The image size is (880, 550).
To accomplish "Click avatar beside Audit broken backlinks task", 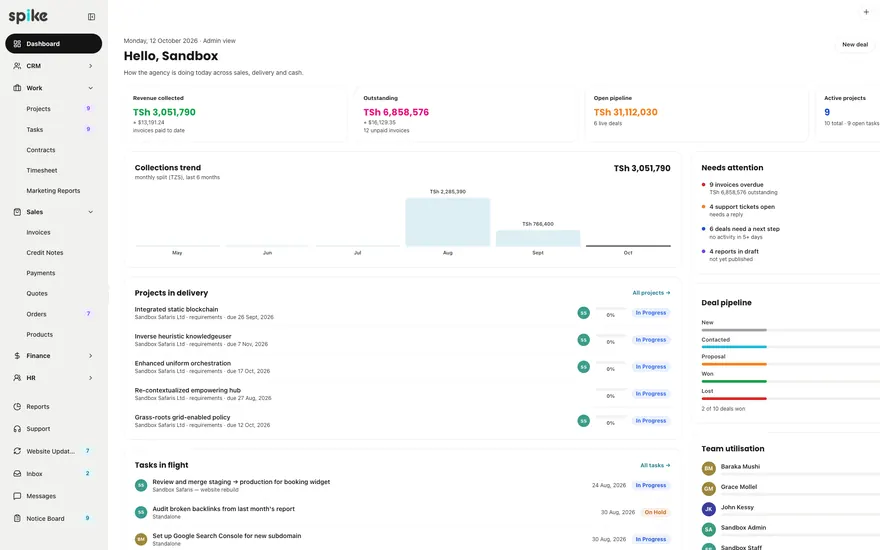I will click(x=141, y=512).
